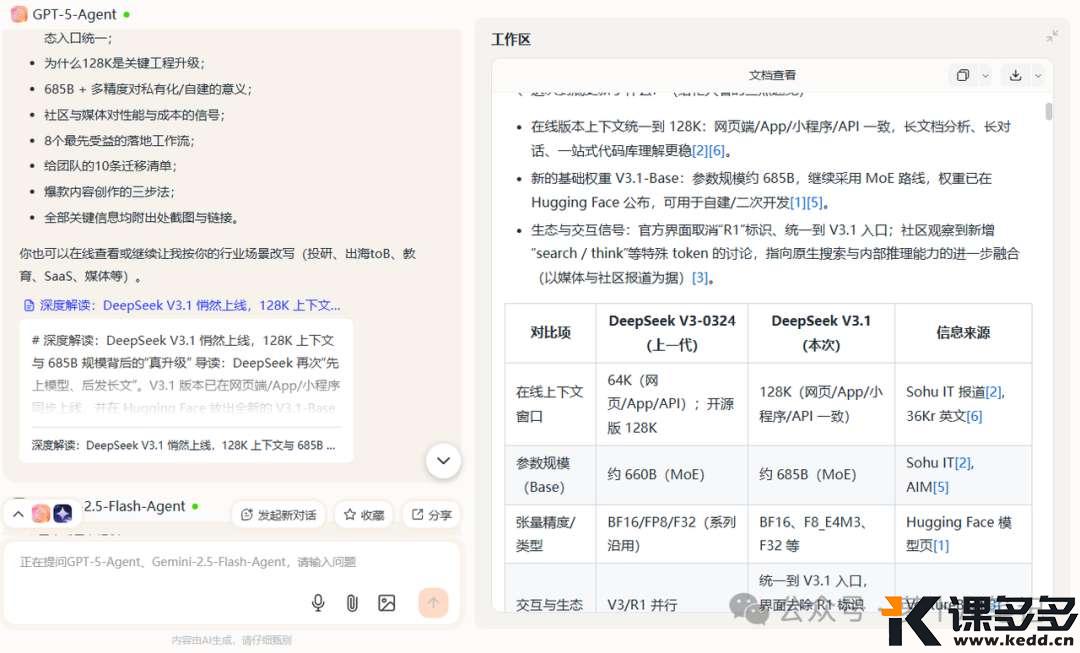The image size is (1080, 653).
Task: Open dropdown arrow next to copy icon
Action: point(986,76)
